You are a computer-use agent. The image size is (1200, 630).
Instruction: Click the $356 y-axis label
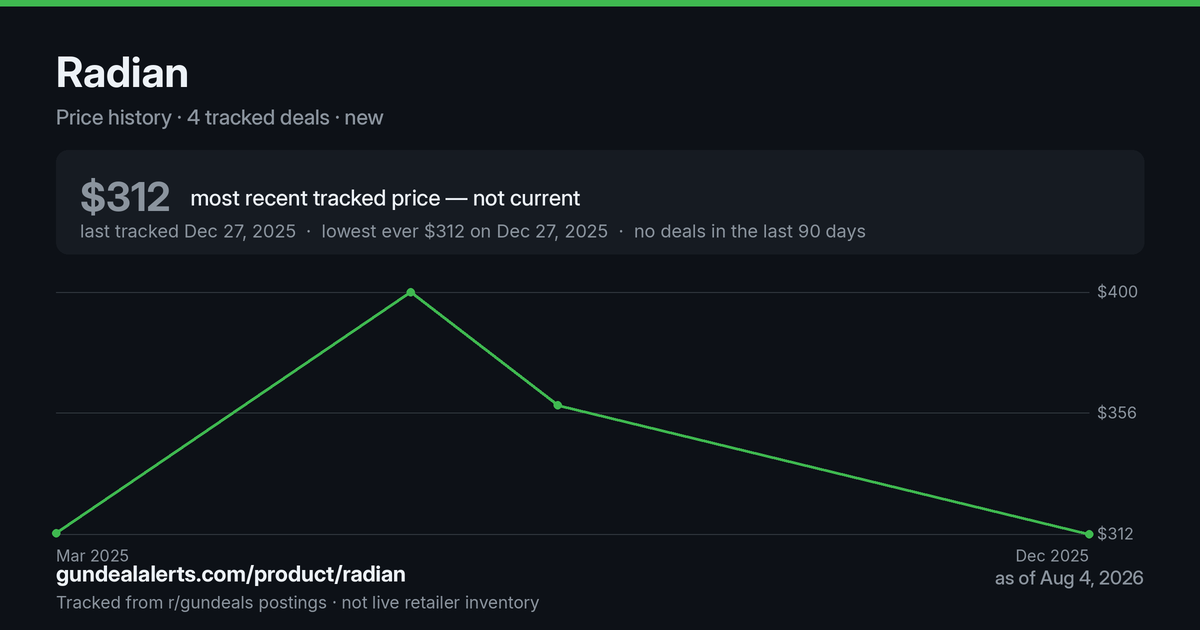pos(1117,413)
